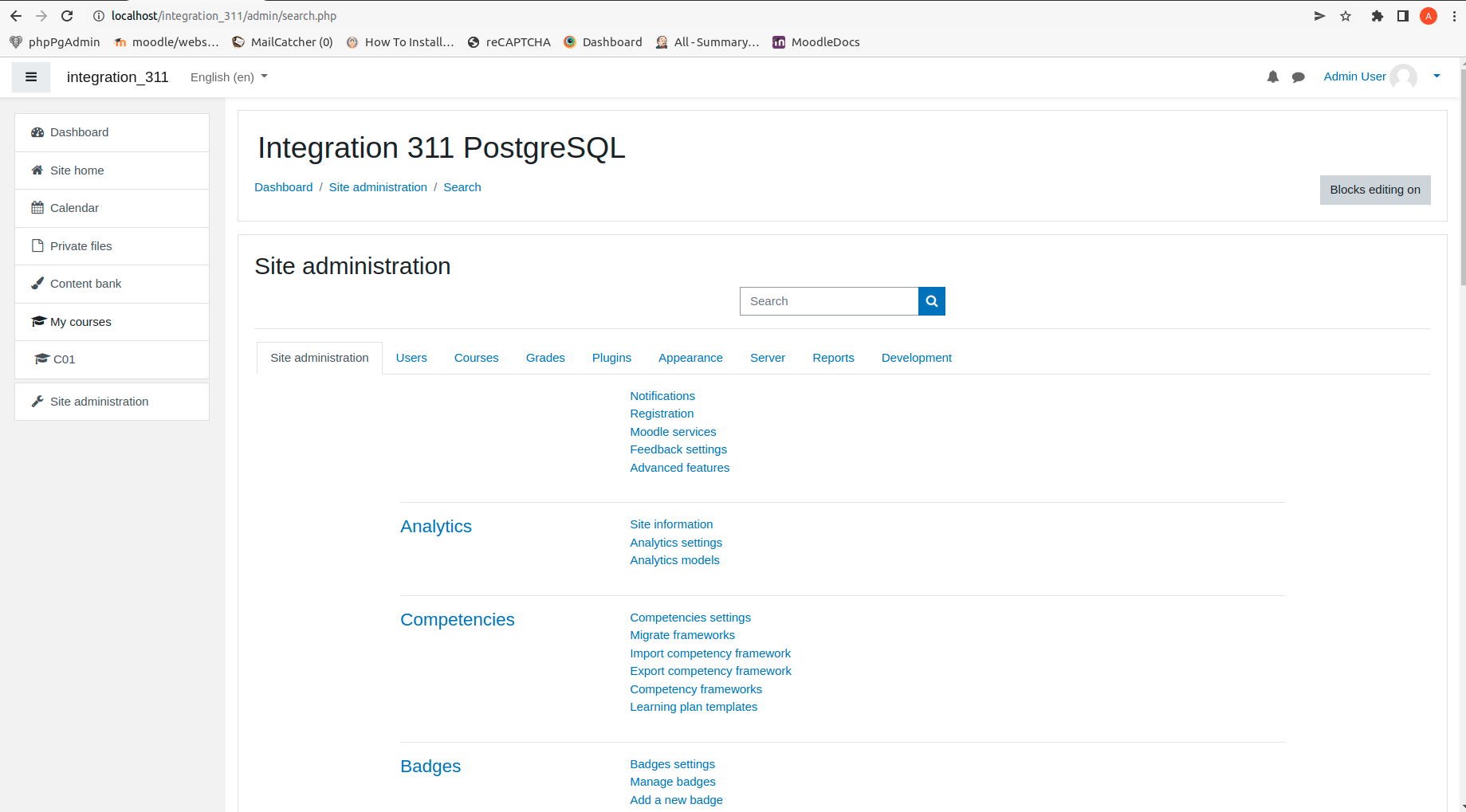Click the Dashboard breadcrumb link

pyautogui.click(x=284, y=187)
